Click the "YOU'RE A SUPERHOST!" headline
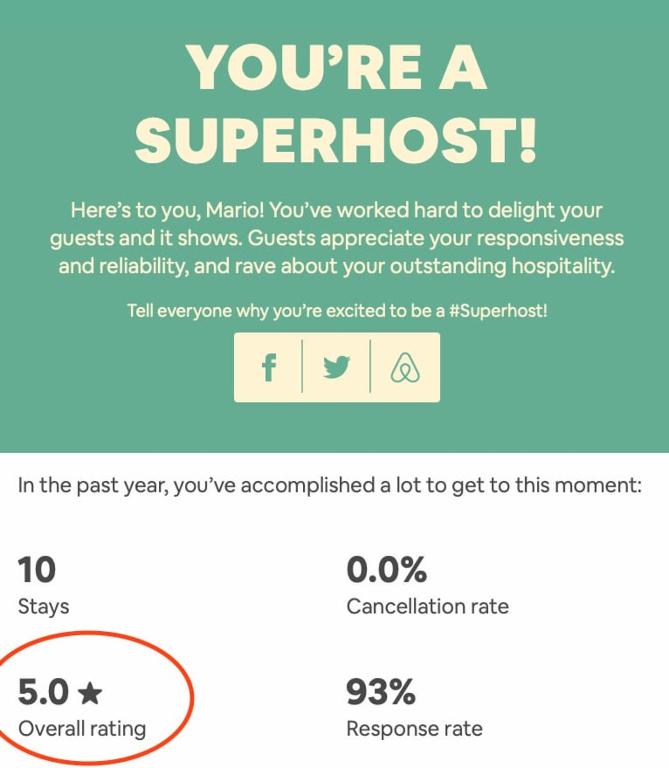669x768 pixels. click(x=336, y=103)
